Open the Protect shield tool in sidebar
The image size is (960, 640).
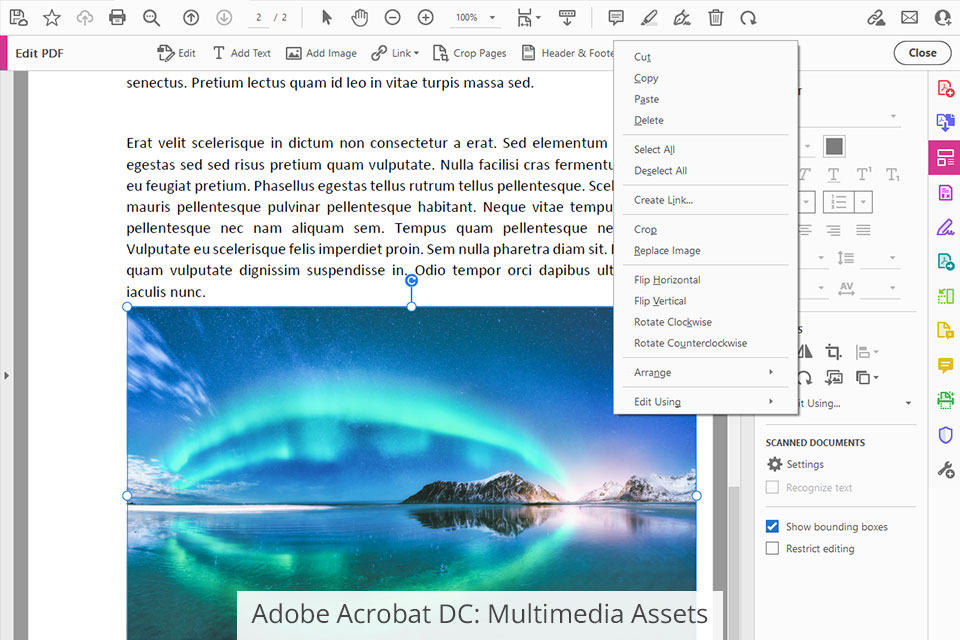point(945,435)
